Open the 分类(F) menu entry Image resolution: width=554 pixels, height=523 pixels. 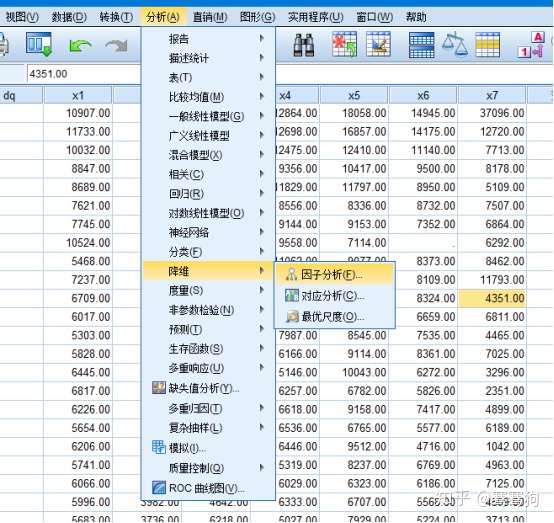pos(208,252)
